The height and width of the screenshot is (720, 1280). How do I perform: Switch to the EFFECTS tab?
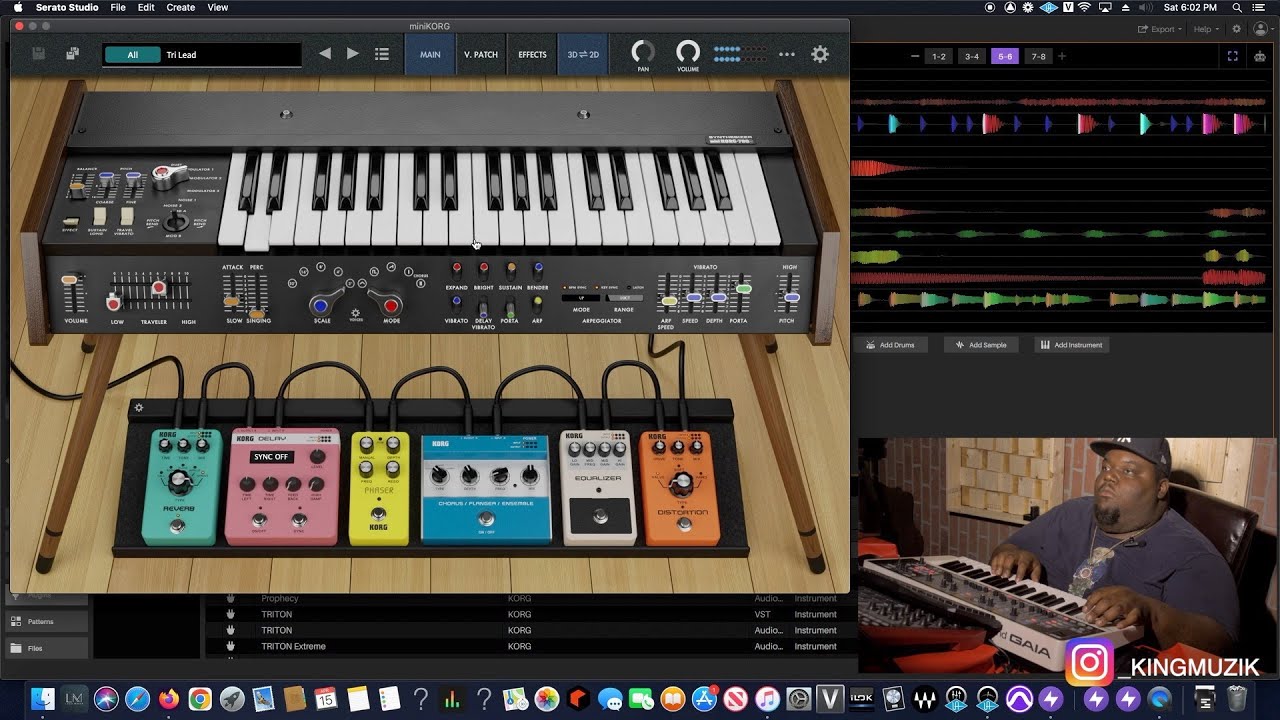532,54
